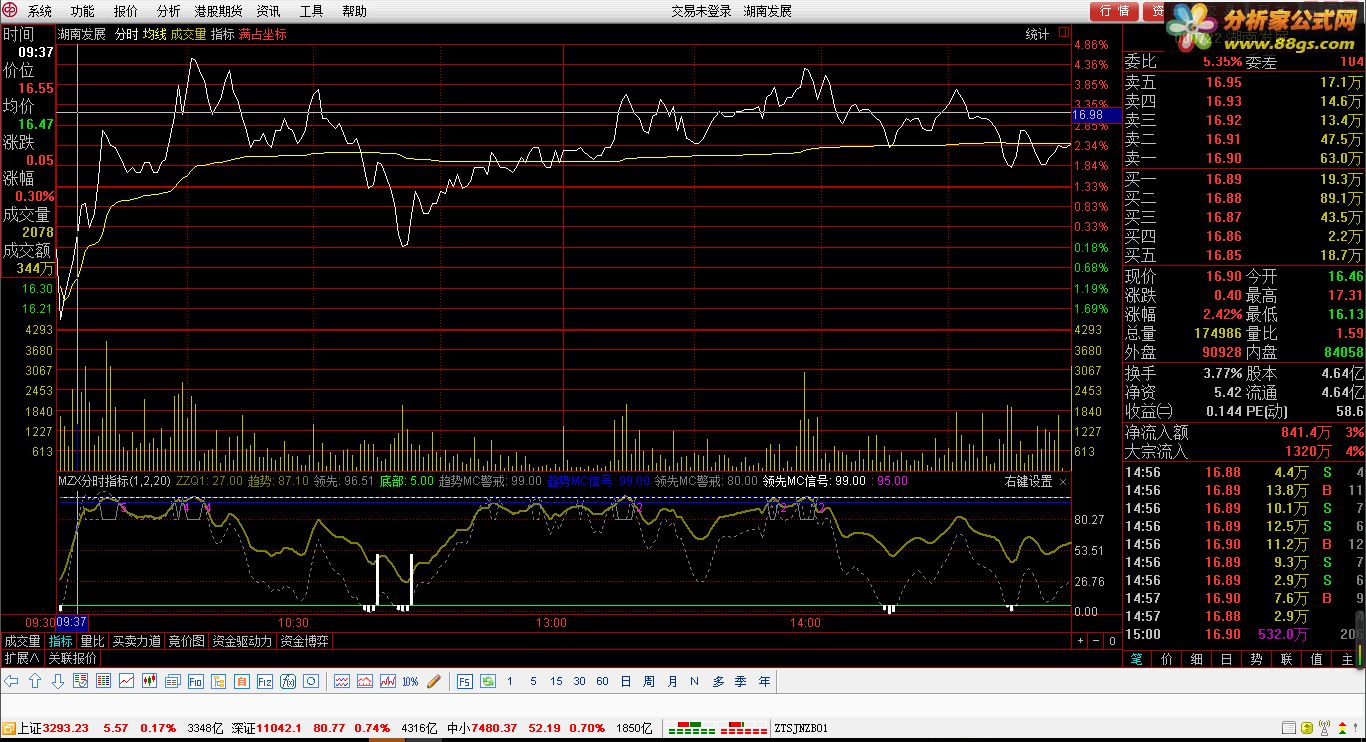Click the back left-arrow toolbar icon
Screen dimensions: 1366x742
pyautogui.click(x=11, y=681)
